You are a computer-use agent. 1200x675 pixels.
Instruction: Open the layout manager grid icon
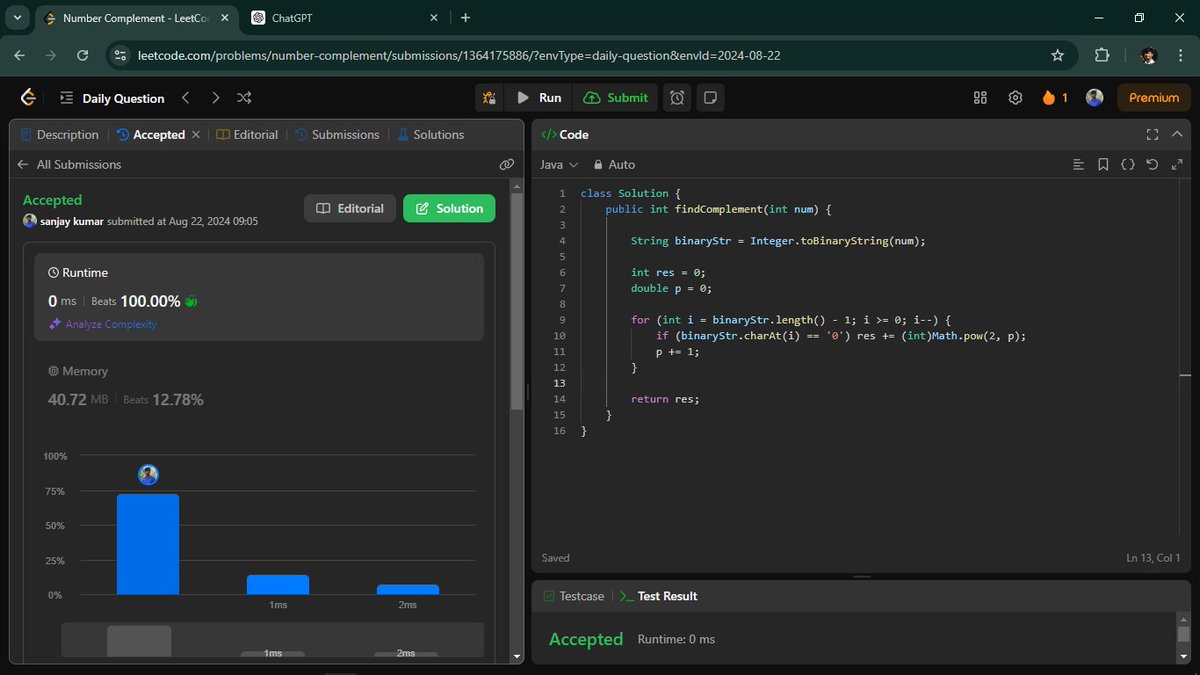coord(980,98)
